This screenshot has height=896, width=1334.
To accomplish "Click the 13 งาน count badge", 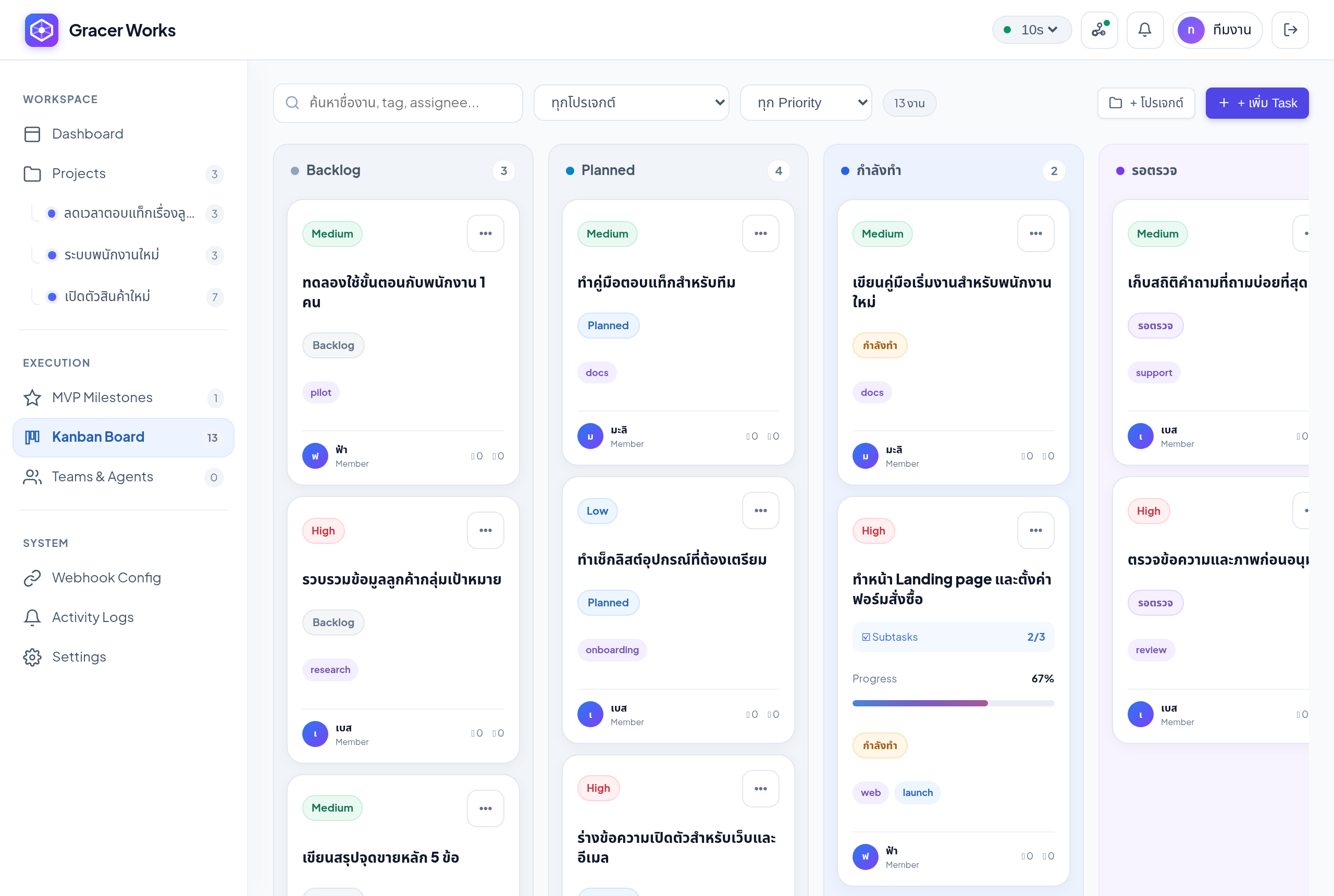I will pyautogui.click(x=909, y=103).
